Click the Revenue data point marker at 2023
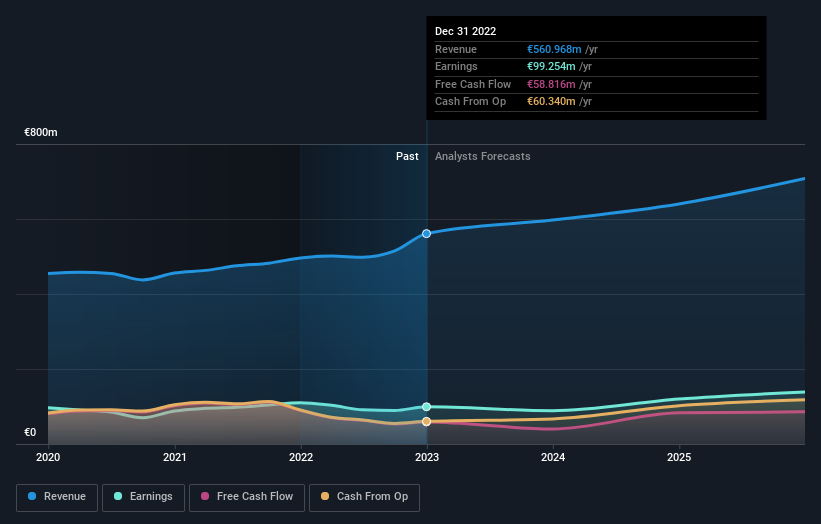This screenshot has height=524, width=821. (x=427, y=233)
